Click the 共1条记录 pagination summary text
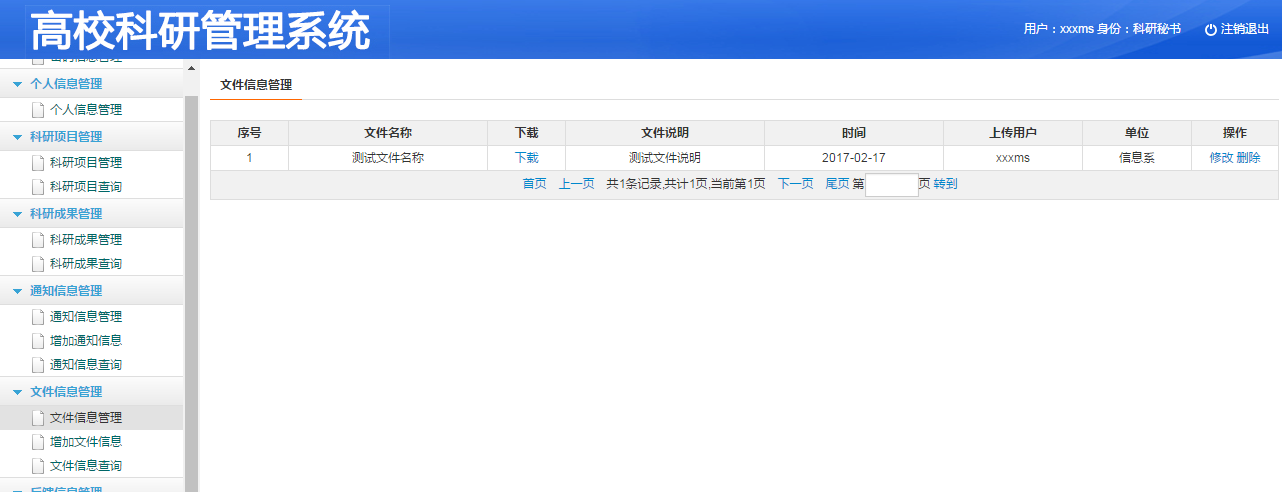 tap(686, 184)
